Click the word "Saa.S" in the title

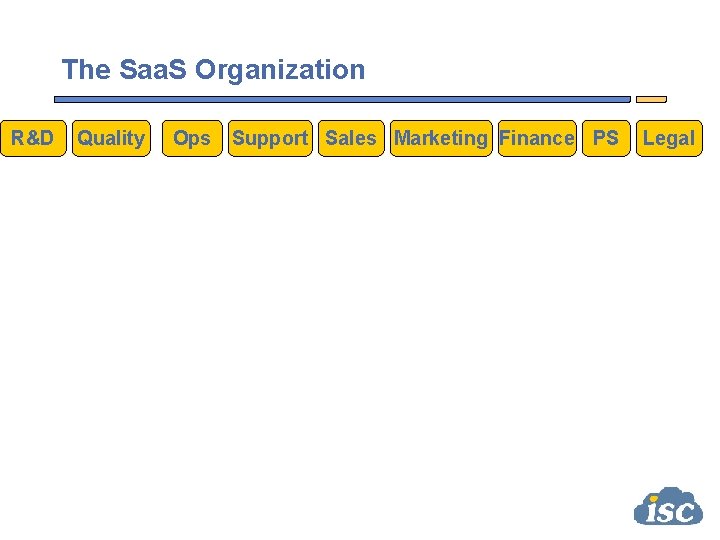pyautogui.click(x=154, y=70)
